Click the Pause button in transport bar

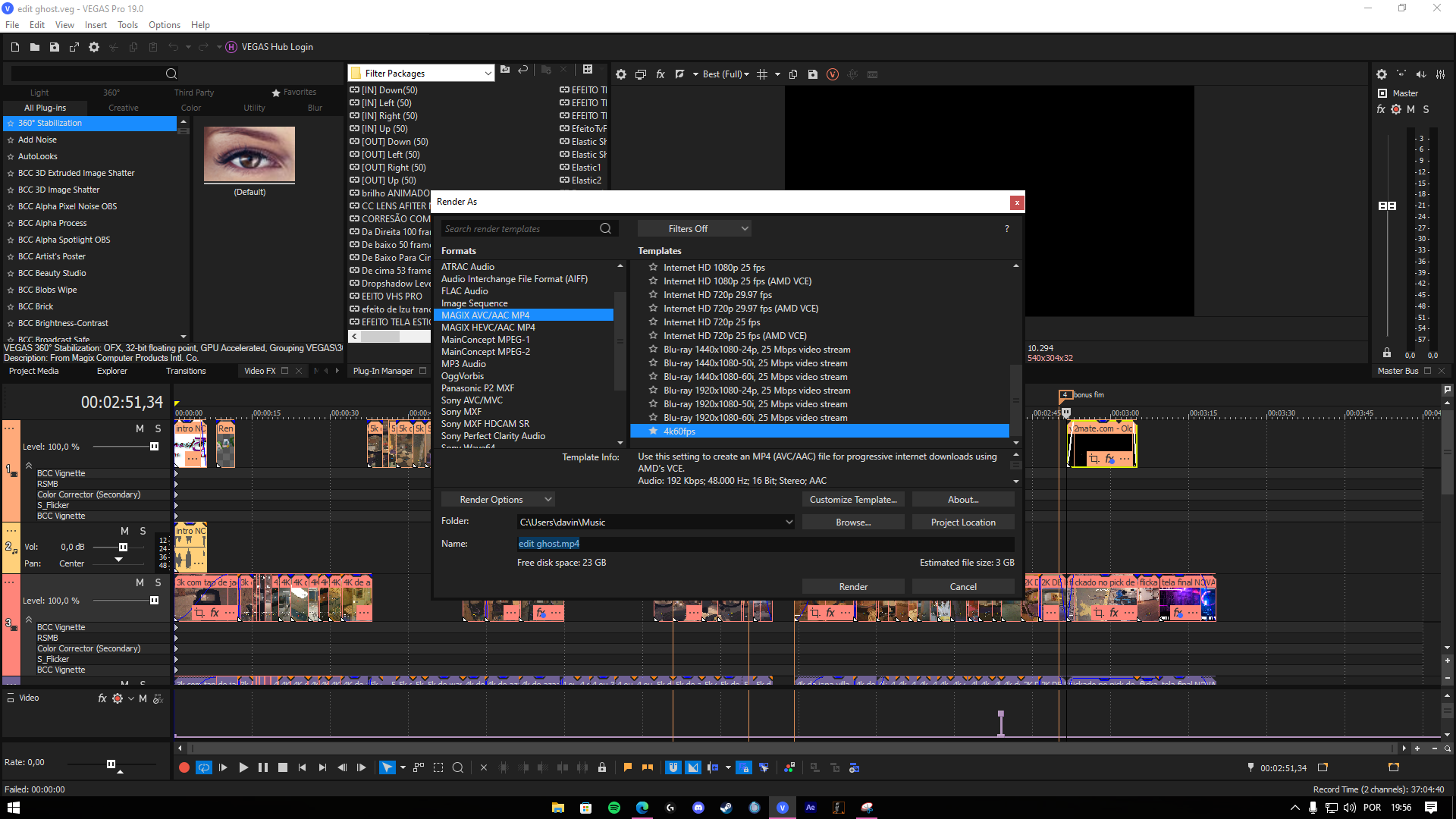263,767
